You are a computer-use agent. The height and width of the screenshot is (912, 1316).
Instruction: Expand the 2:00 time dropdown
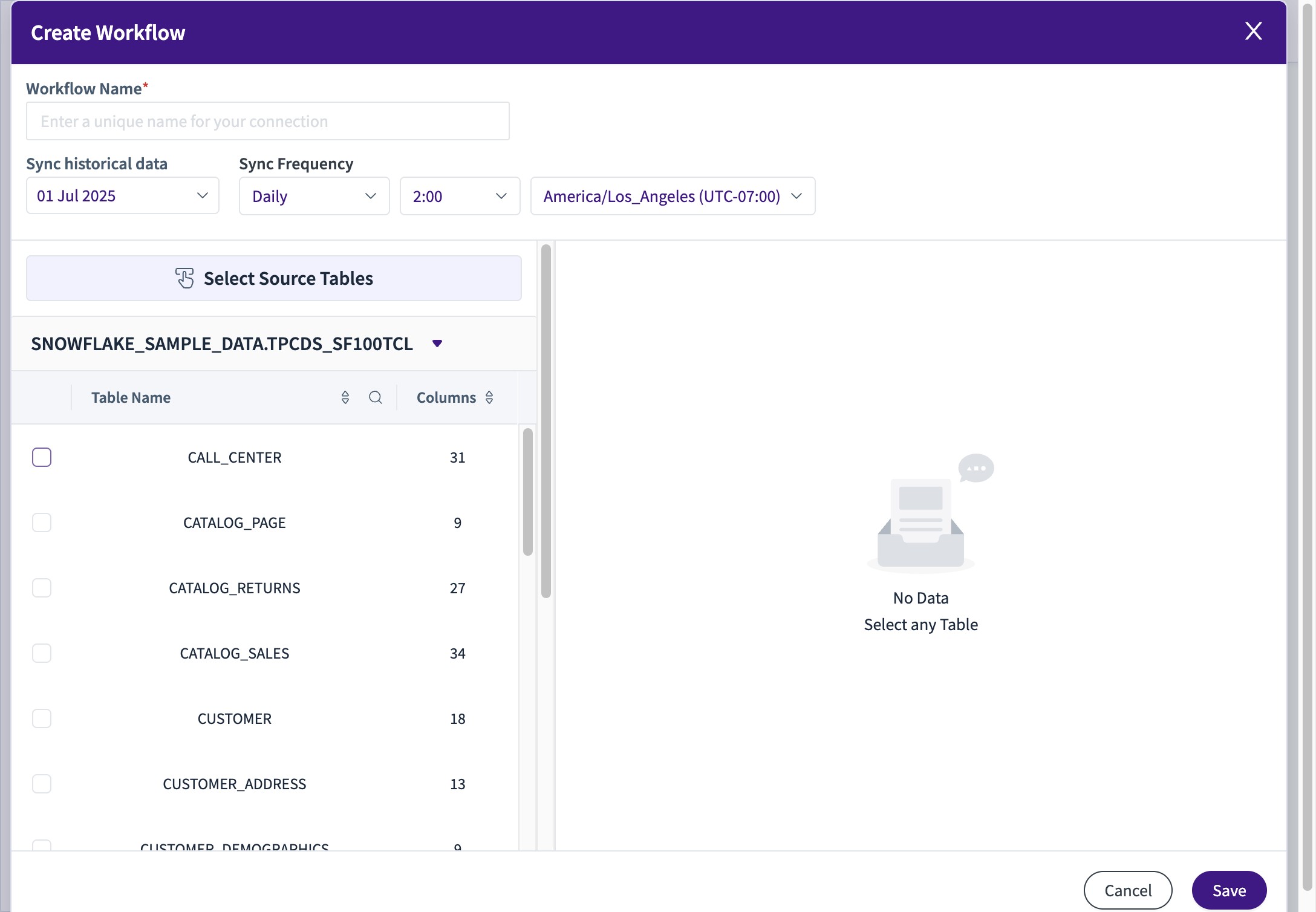[460, 196]
